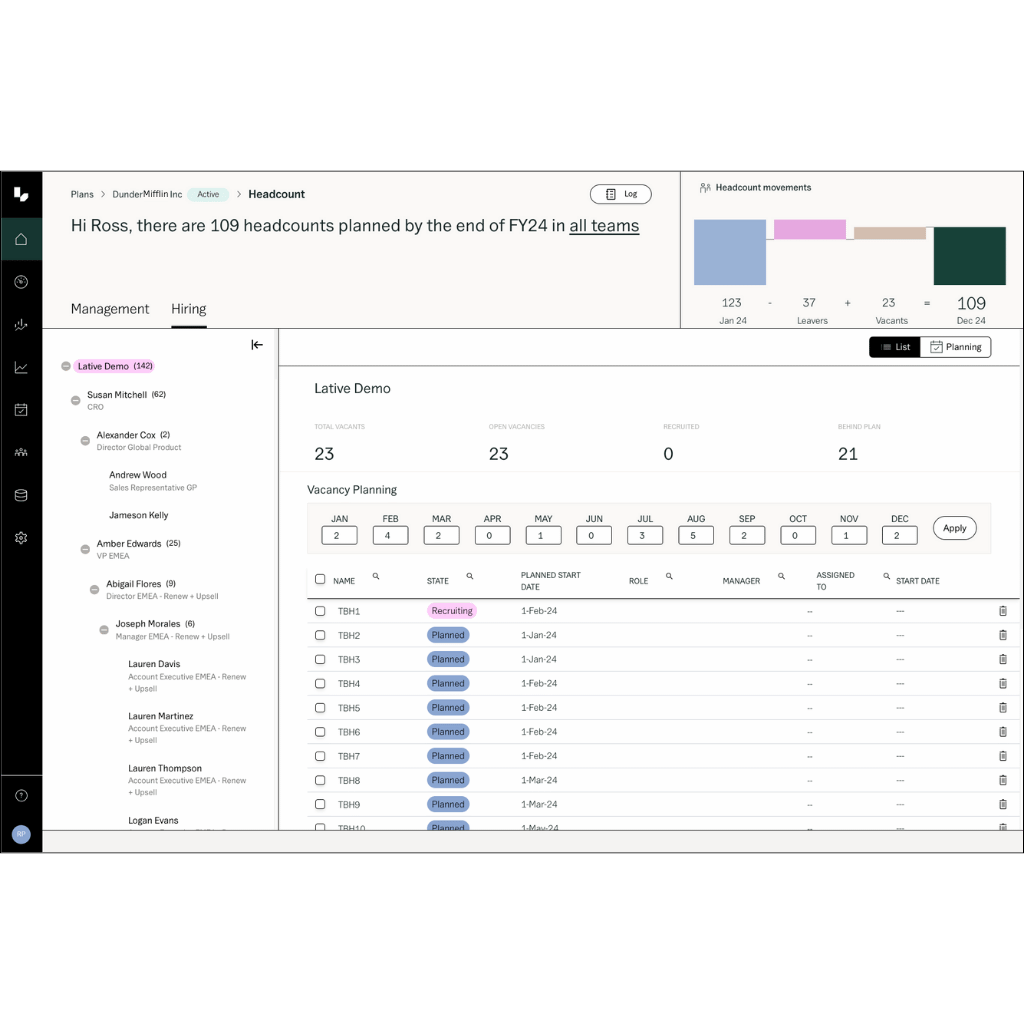Select the checkbox next to TBH1
The width and height of the screenshot is (1024, 1024).
coord(320,610)
